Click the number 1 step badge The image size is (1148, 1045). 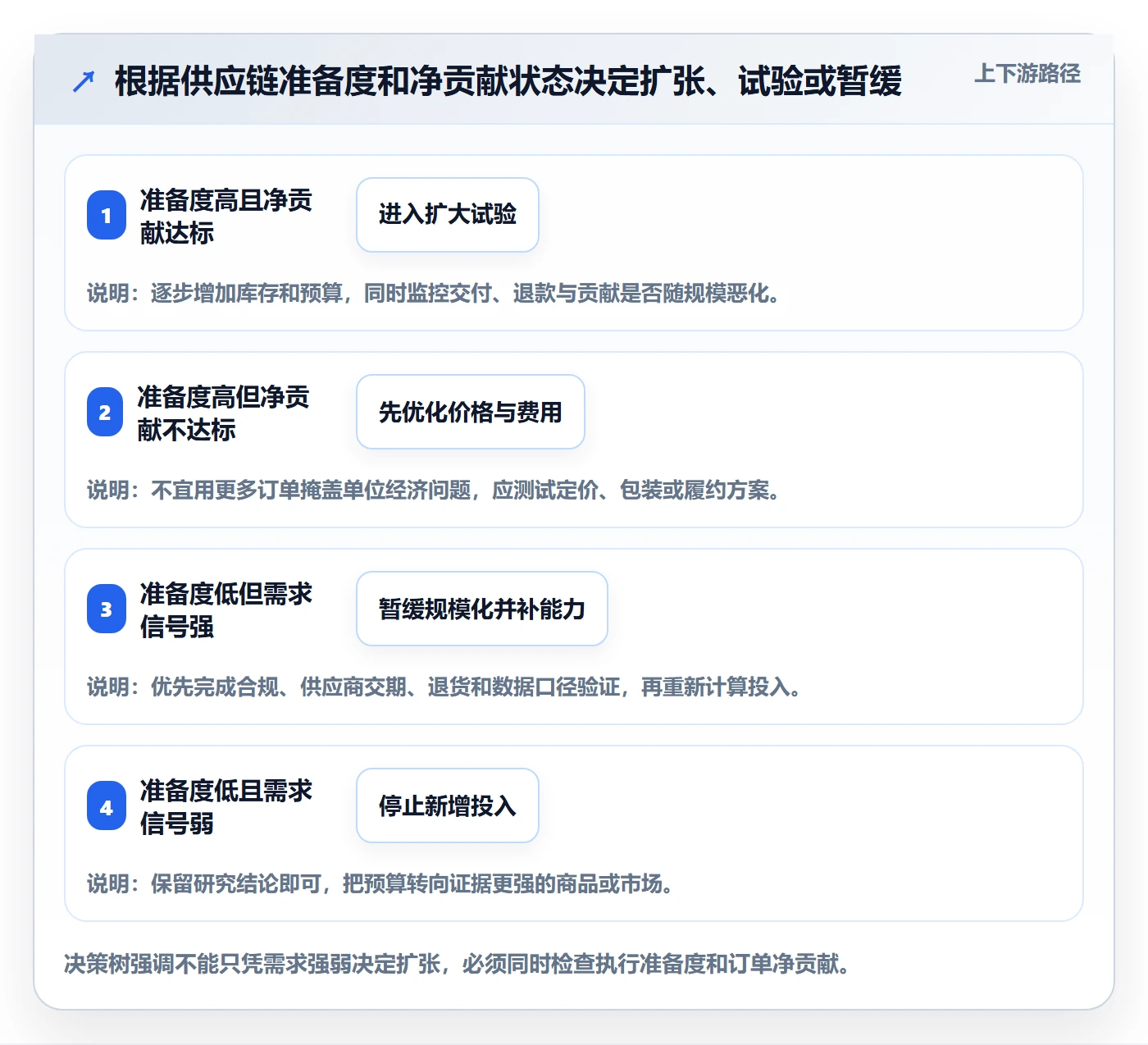tap(107, 215)
